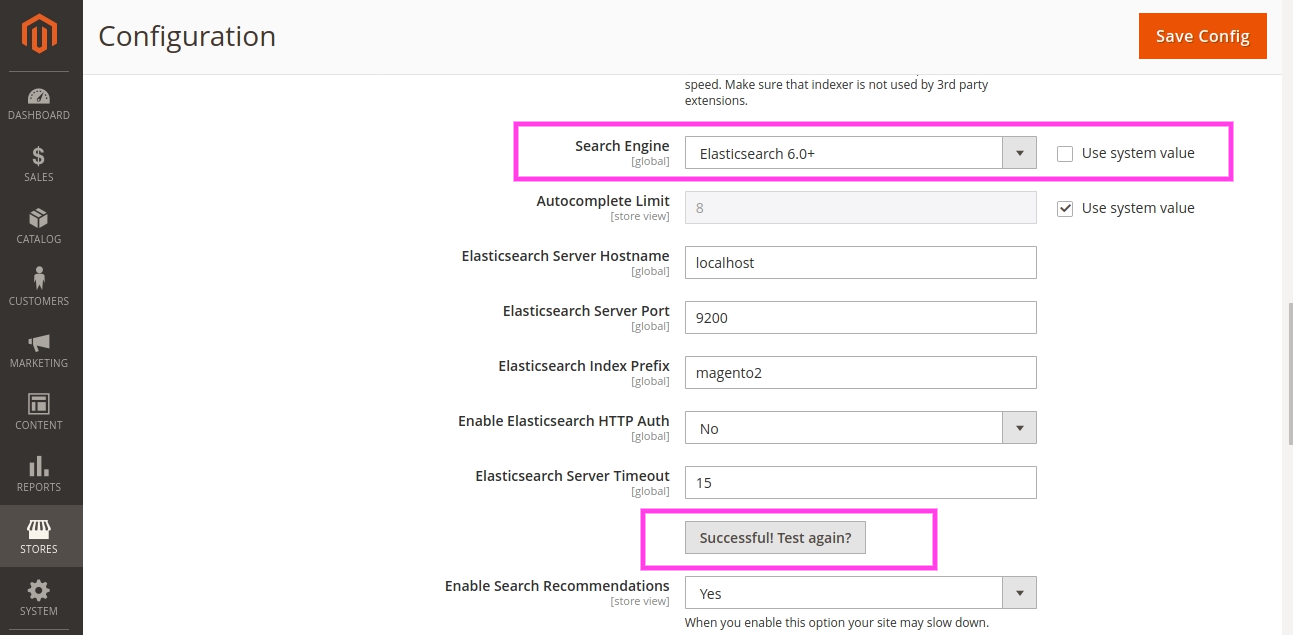This screenshot has width=1293, height=635.
Task: Open the Customers person icon
Action: point(39,279)
